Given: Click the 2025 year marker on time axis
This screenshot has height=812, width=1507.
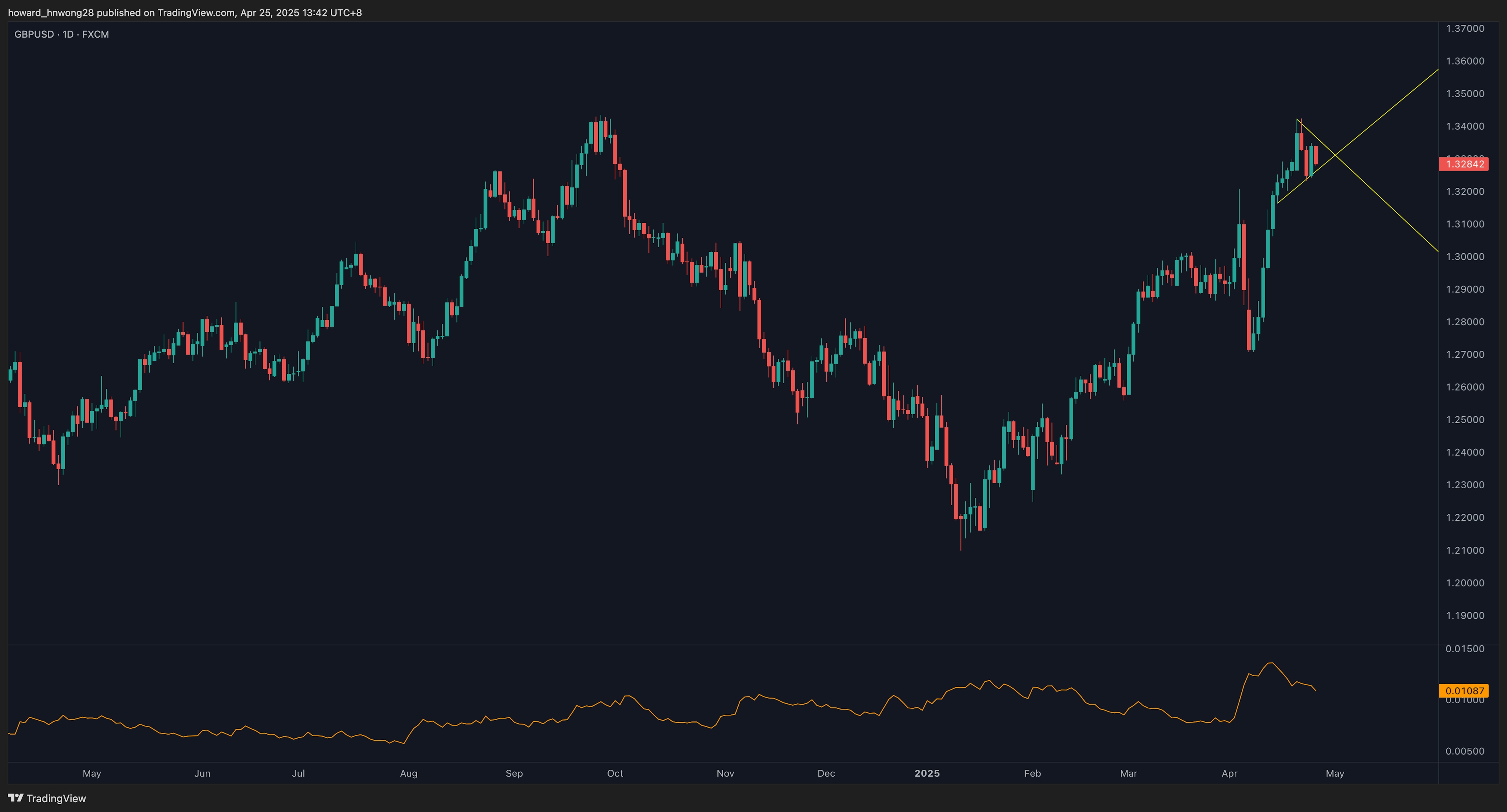Looking at the screenshot, I should (927, 774).
